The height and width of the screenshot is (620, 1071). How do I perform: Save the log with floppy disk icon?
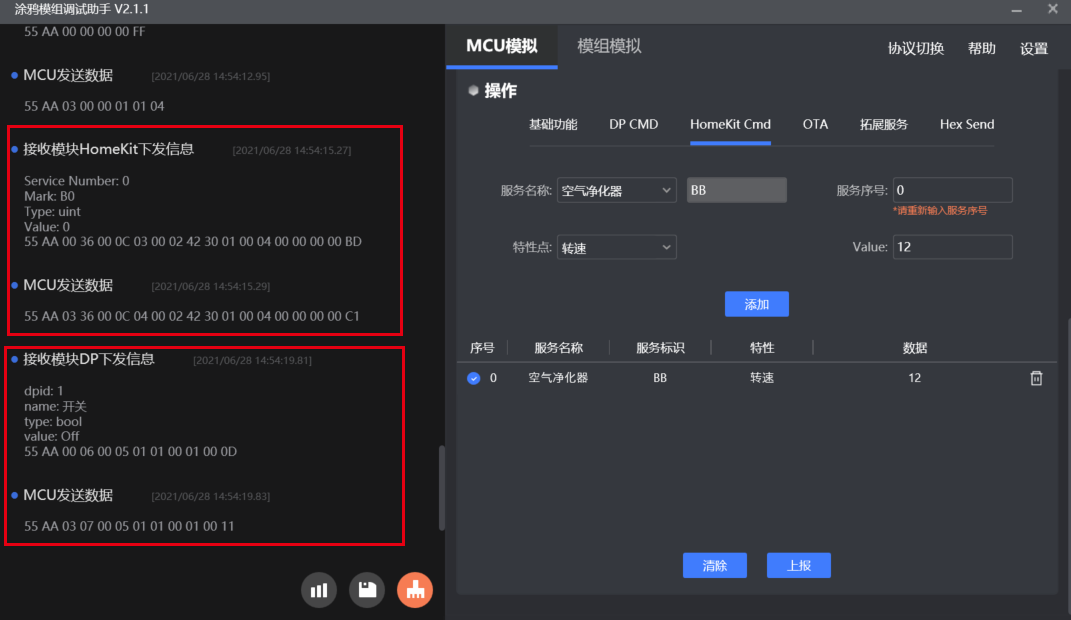coord(367,590)
